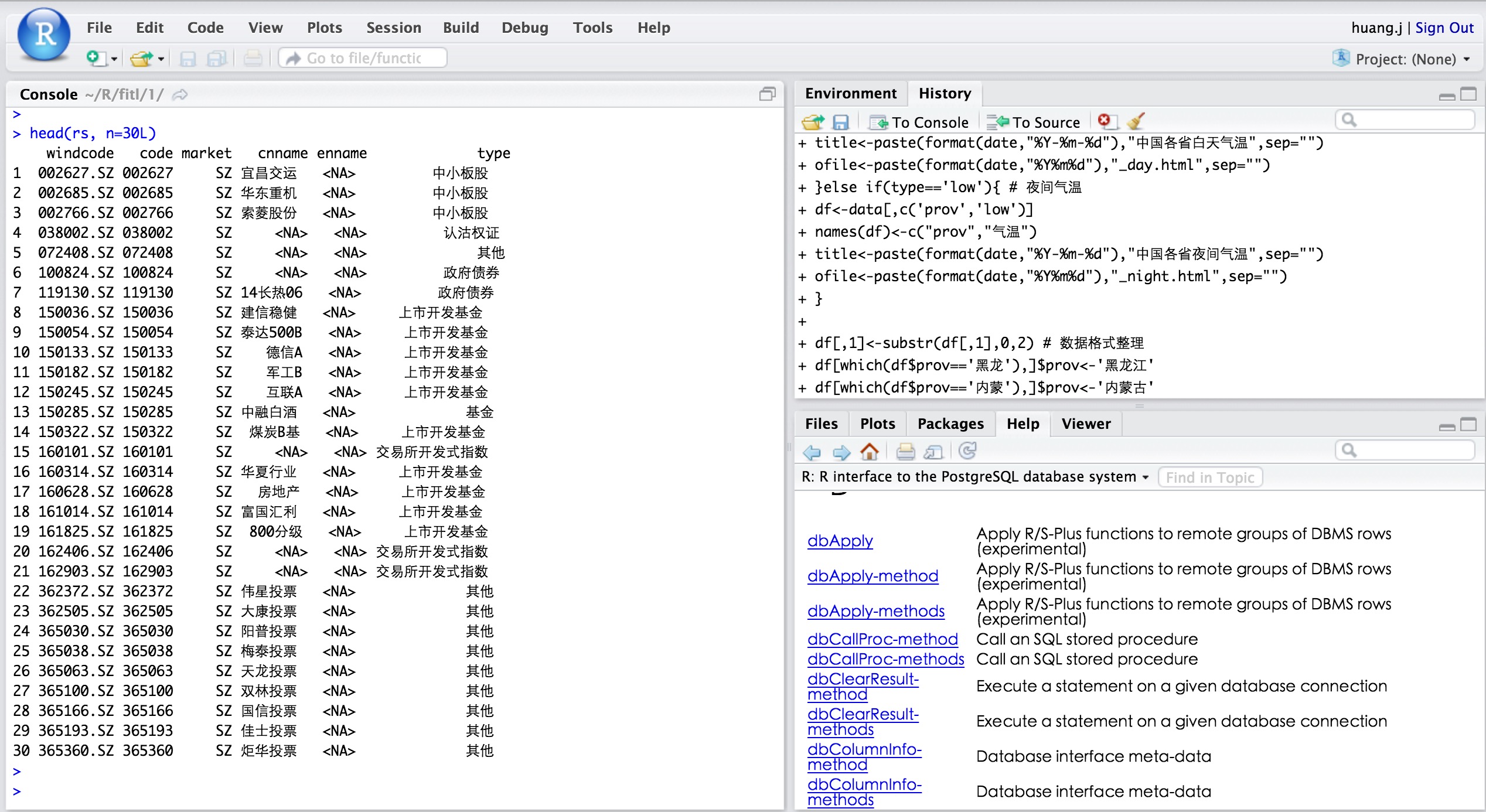Open the Edit menu

pyautogui.click(x=149, y=28)
